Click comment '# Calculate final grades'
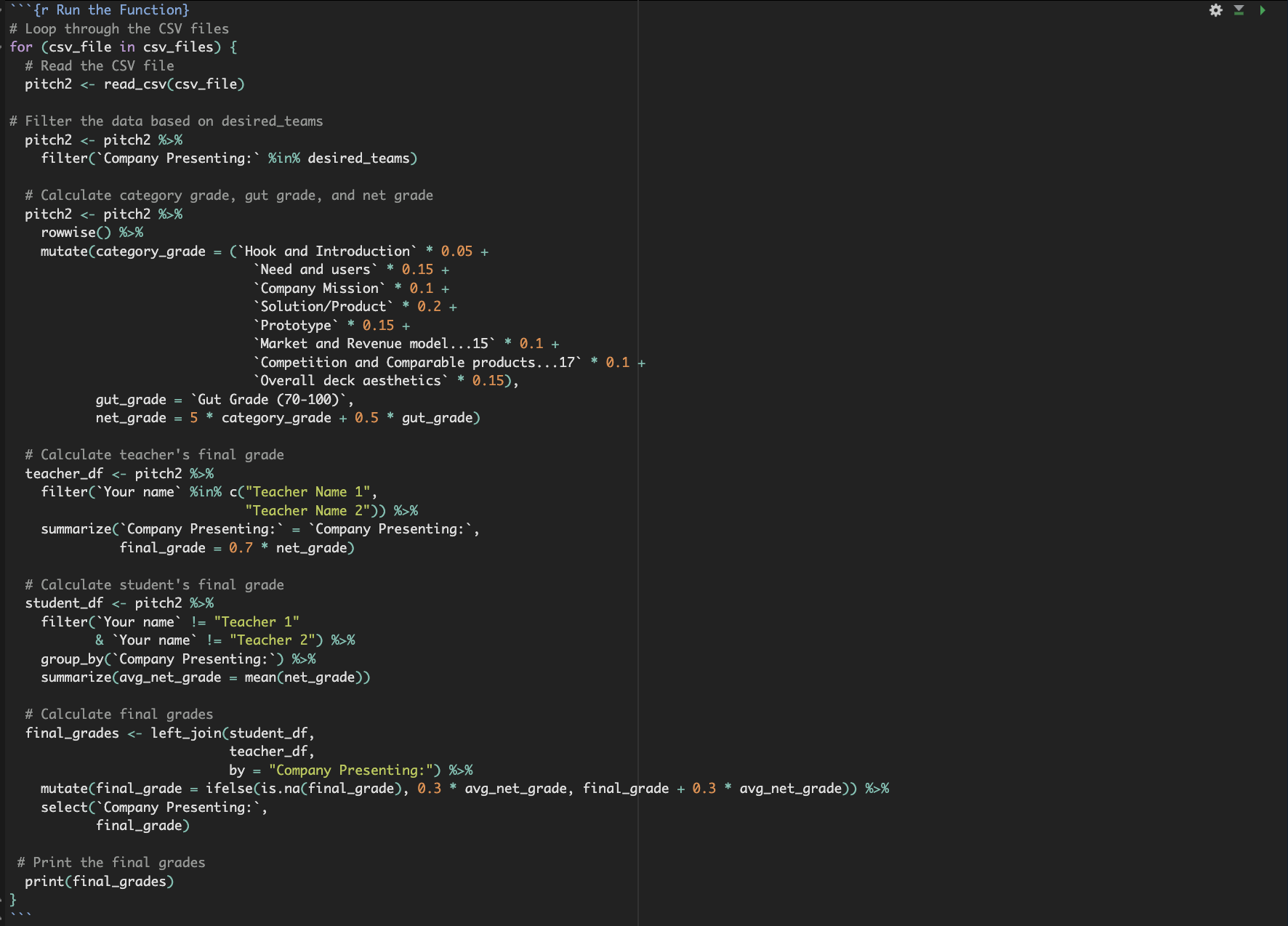Image resolution: width=1288 pixels, height=926 pixels. [119, 714]
